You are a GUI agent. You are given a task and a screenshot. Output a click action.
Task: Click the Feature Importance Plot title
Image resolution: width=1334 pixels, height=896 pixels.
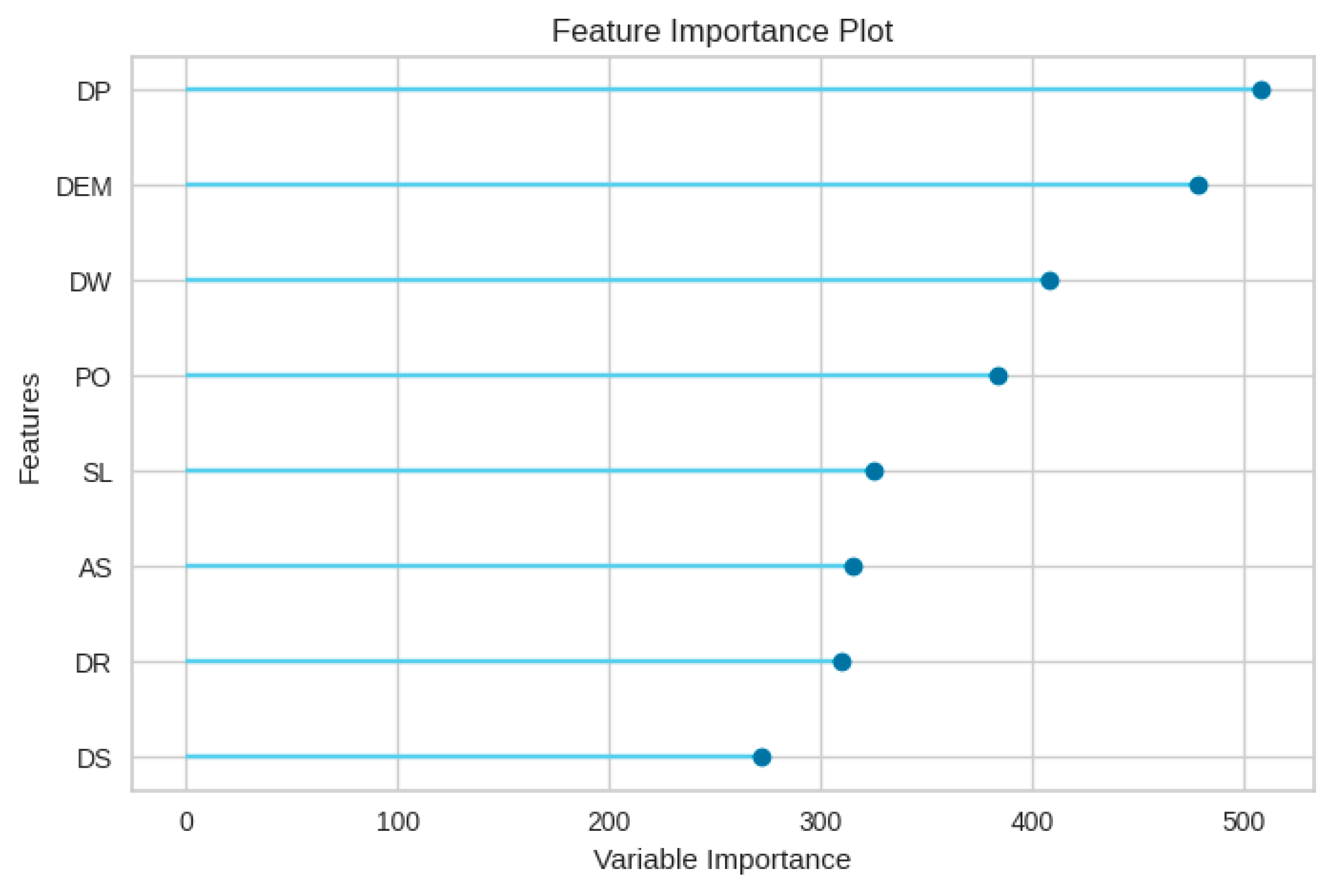(722, 31)
